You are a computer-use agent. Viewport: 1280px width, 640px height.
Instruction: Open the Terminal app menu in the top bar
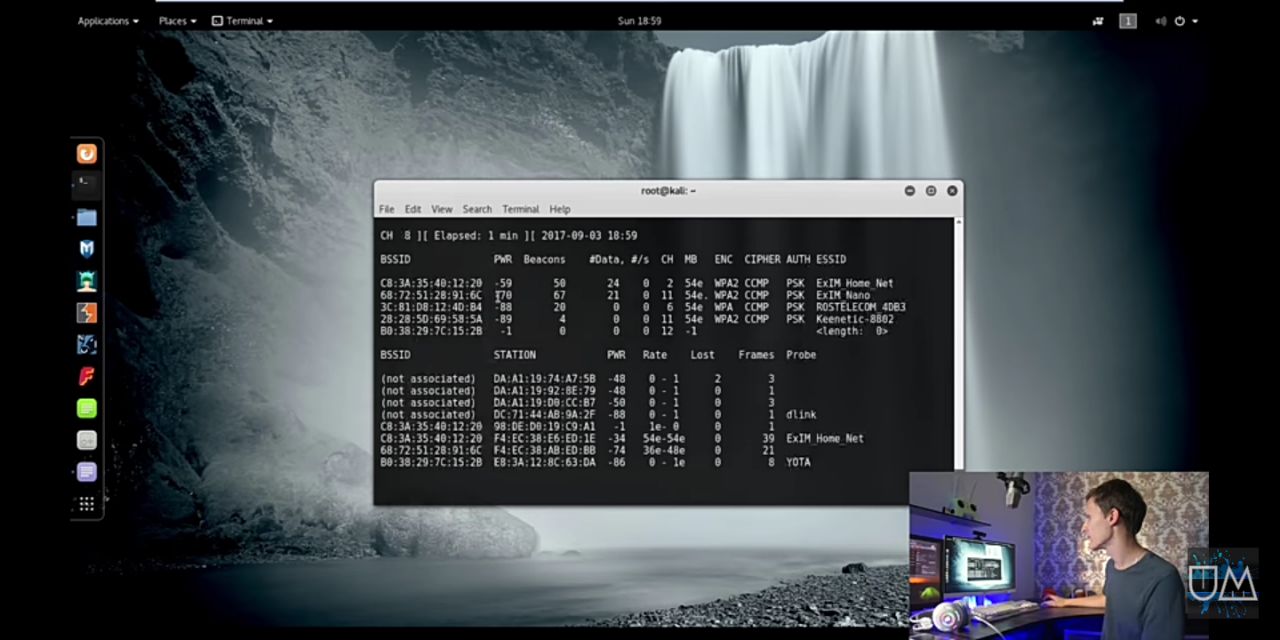[x=243, y=21]
